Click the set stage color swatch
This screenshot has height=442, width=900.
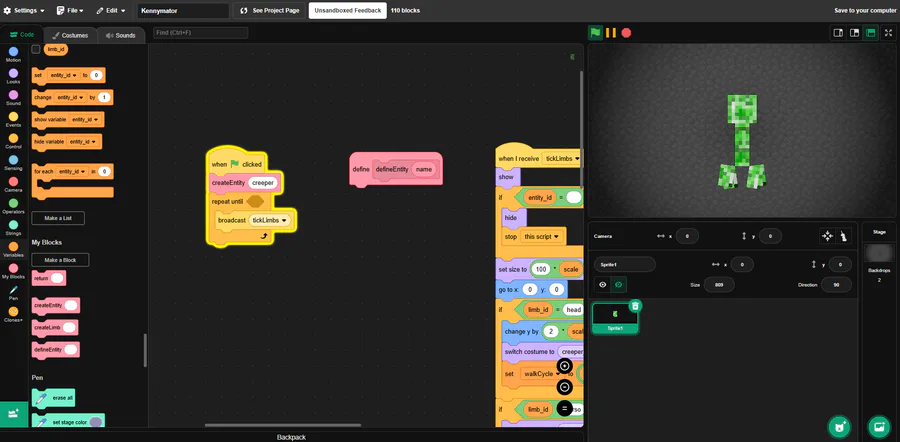[x=96, y=422]
